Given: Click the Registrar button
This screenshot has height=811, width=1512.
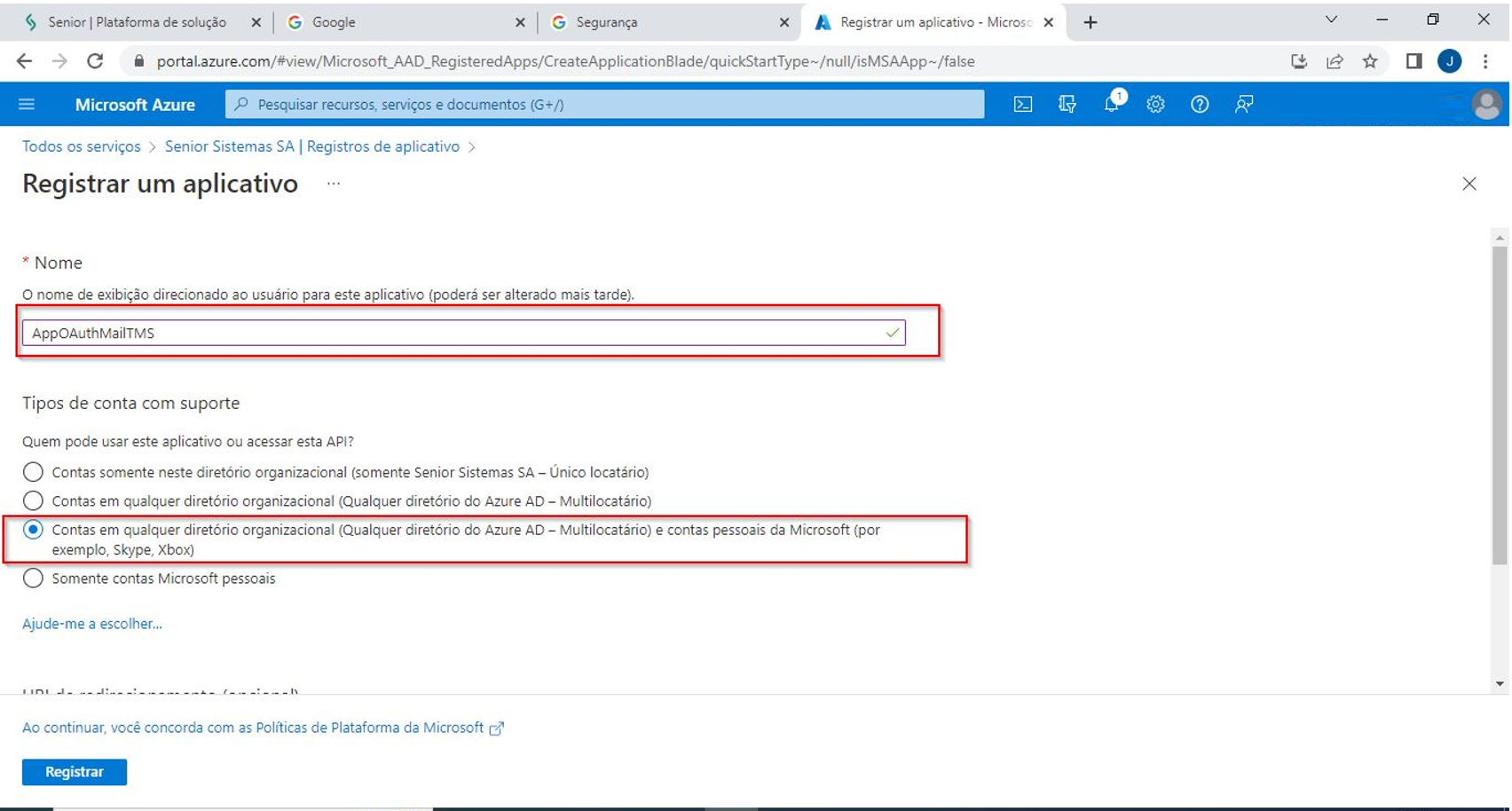Looking at the screenshot, I should (75, 772).
